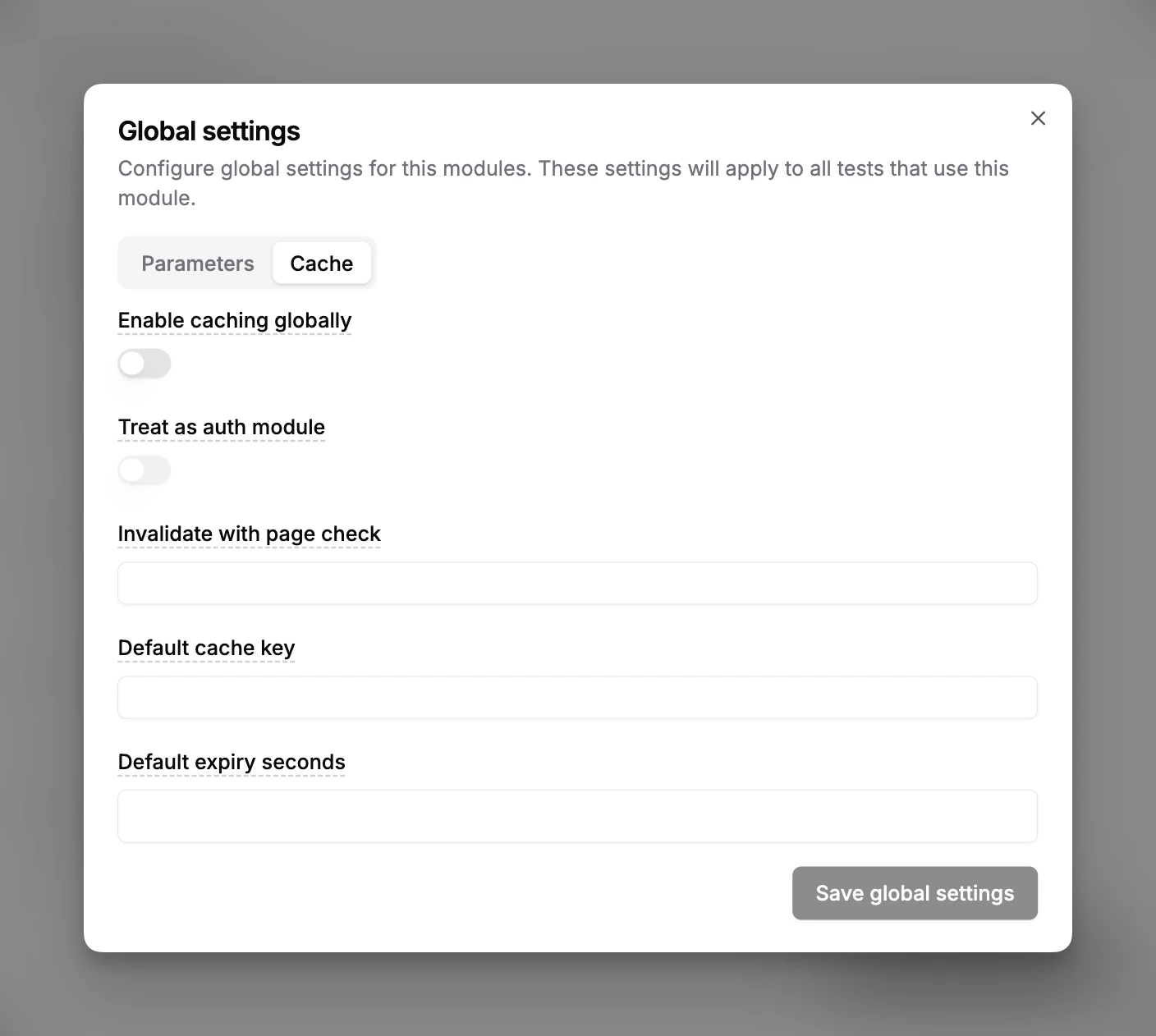The height and width of the screenshot is (1036, 1156).
Task: Select the Default expiry seconds input field
Action: coord(577,815)
